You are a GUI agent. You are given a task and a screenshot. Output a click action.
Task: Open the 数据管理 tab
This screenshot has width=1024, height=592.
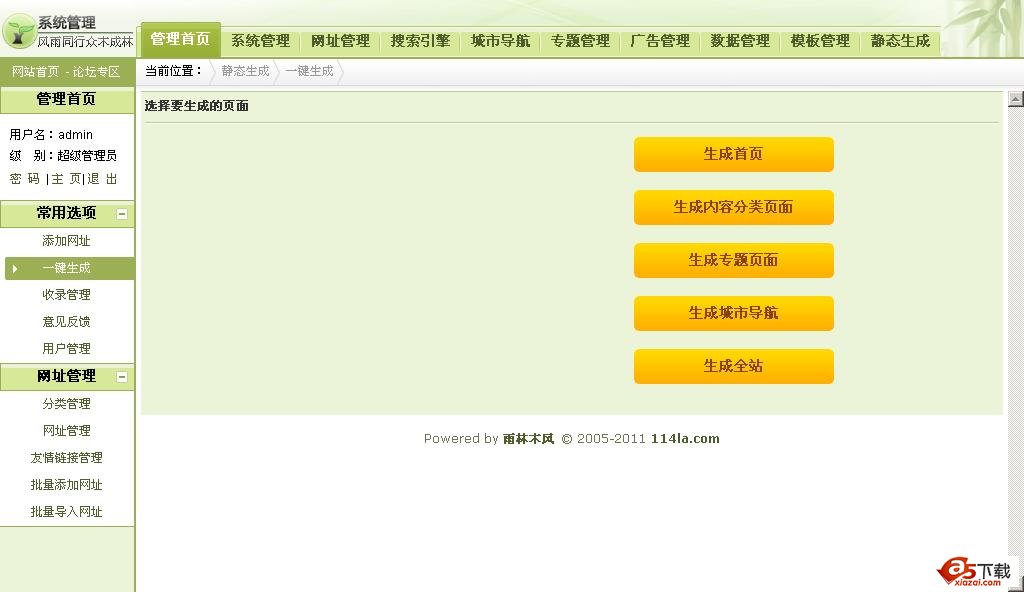(740, 41)
